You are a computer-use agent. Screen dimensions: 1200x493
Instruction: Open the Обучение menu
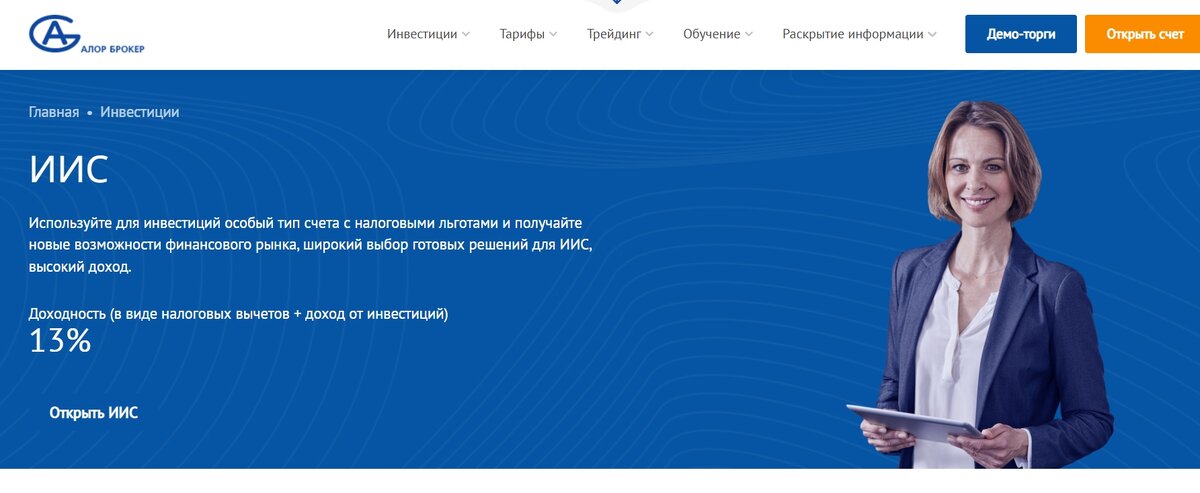click(718, 34)
